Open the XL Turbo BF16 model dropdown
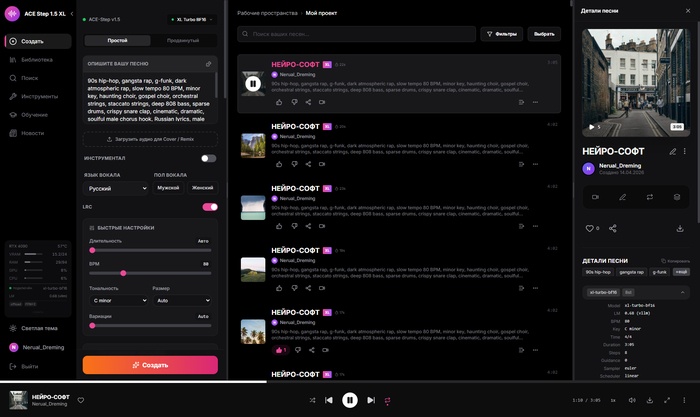Viewport: 700px width, 417px height. click(192, 20)
